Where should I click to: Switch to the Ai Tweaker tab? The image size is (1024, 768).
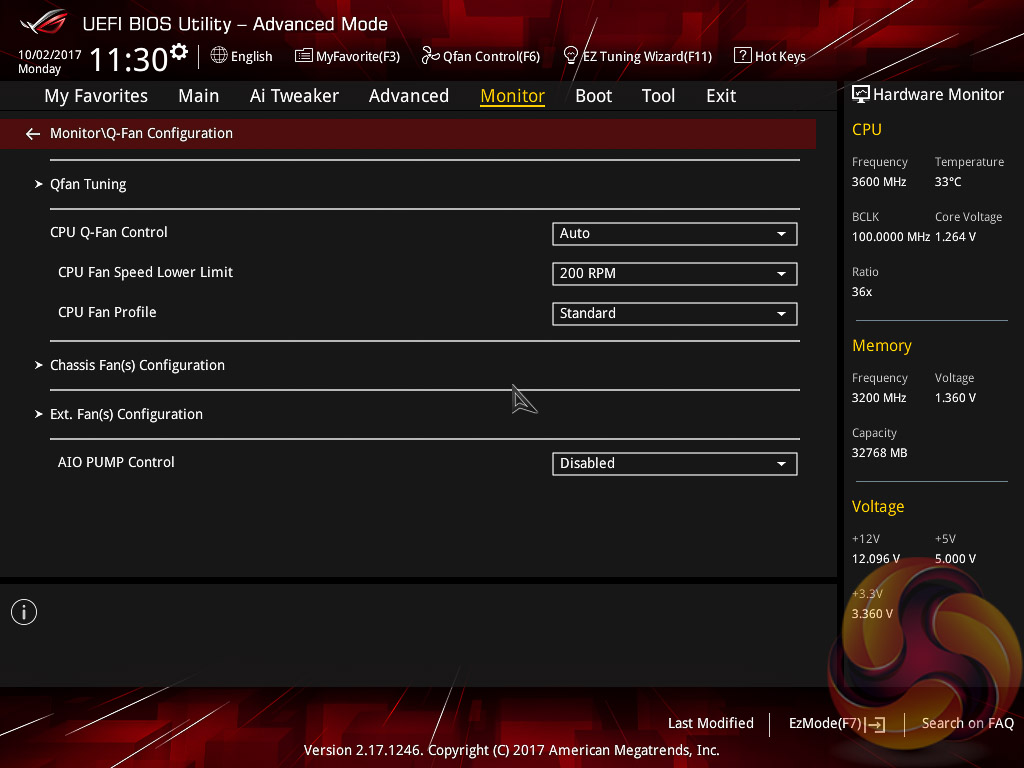[294, 96]
